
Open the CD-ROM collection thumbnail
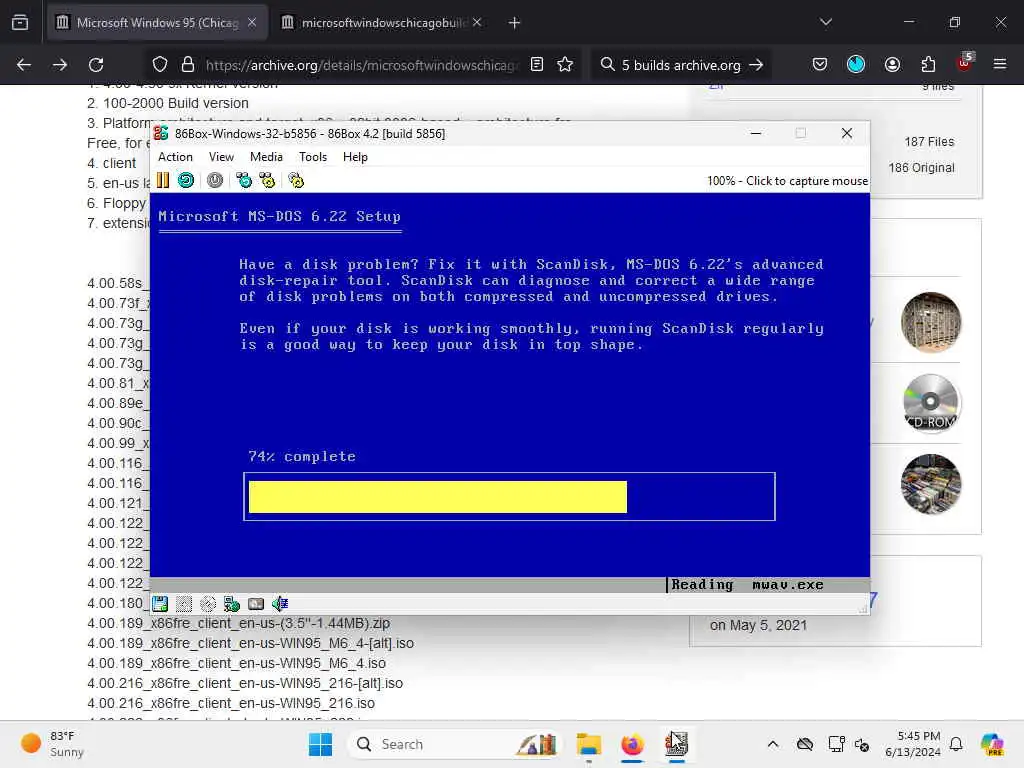coord(931,403)
